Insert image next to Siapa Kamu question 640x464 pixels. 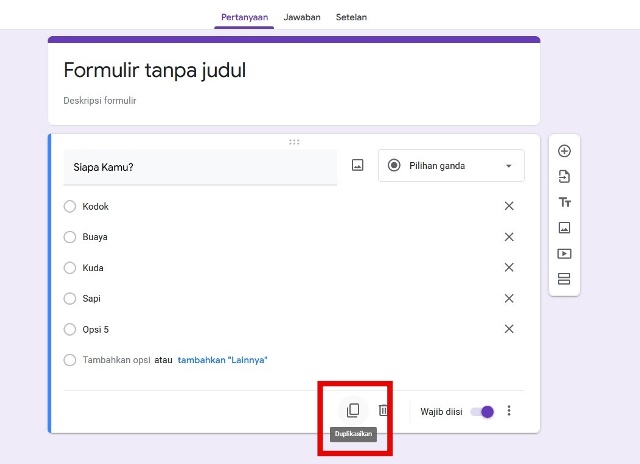click(x=357, y=165)
